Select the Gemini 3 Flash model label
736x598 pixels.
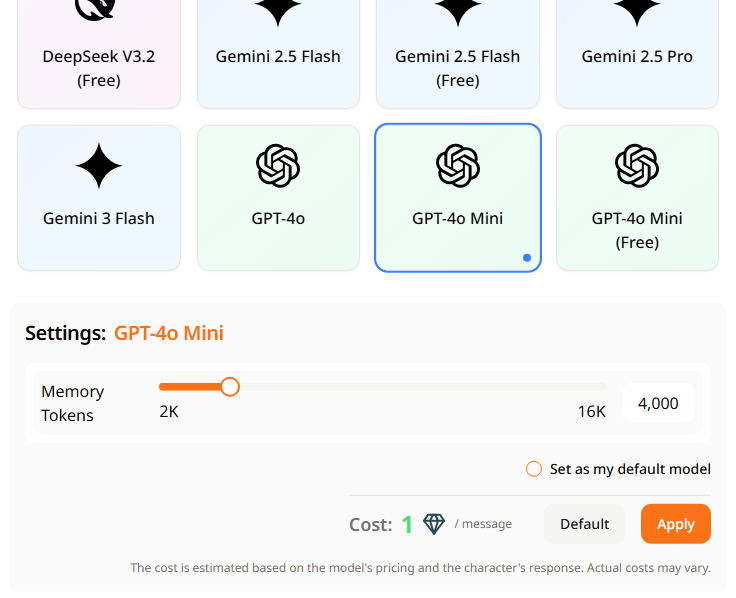click(x=99, y=218)
